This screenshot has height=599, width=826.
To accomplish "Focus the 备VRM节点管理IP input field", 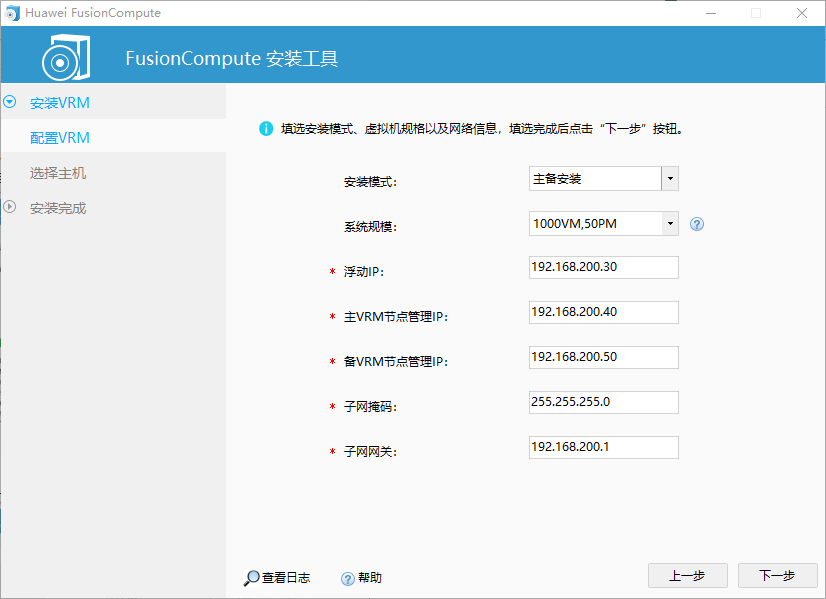I will point(604,357).
